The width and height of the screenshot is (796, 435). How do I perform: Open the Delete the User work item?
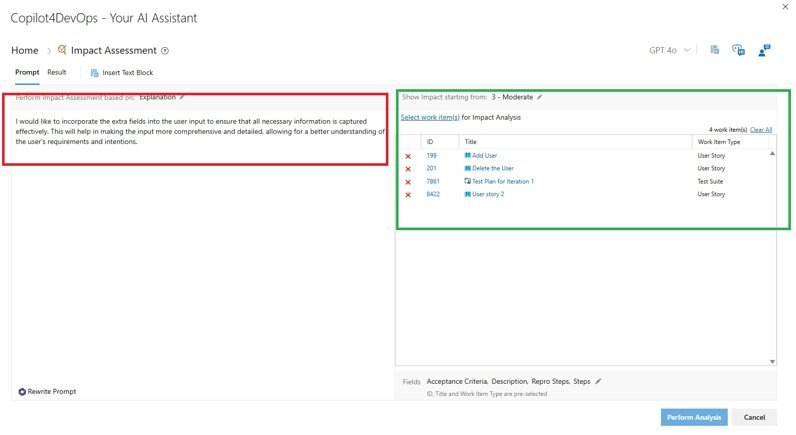492,168
